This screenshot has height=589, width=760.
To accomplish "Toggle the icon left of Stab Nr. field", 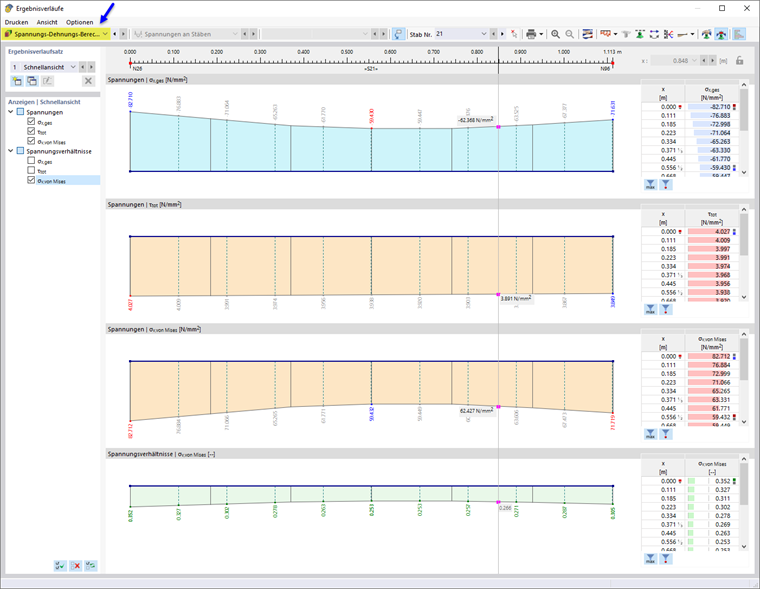I will [398, 34].
